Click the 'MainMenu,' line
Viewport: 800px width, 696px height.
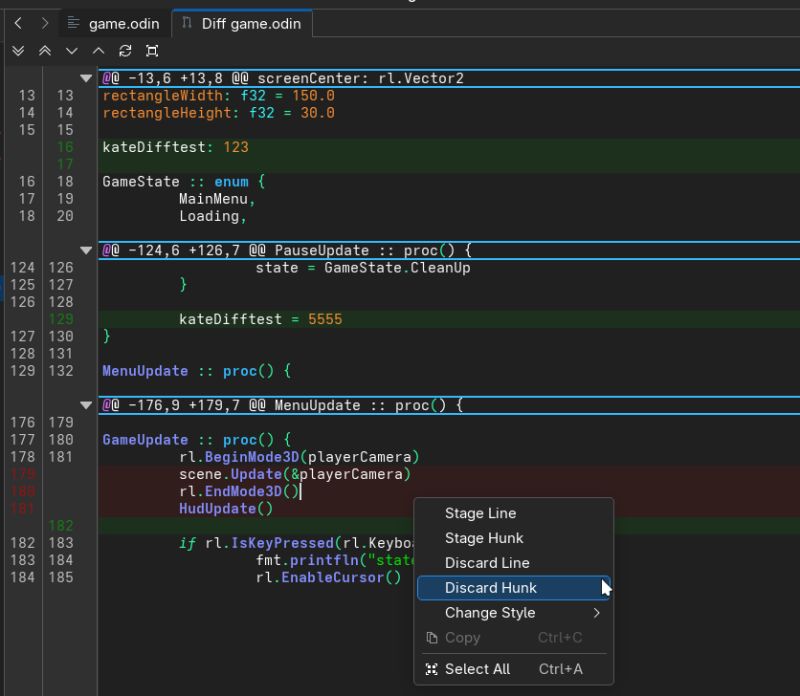point(217,198)
